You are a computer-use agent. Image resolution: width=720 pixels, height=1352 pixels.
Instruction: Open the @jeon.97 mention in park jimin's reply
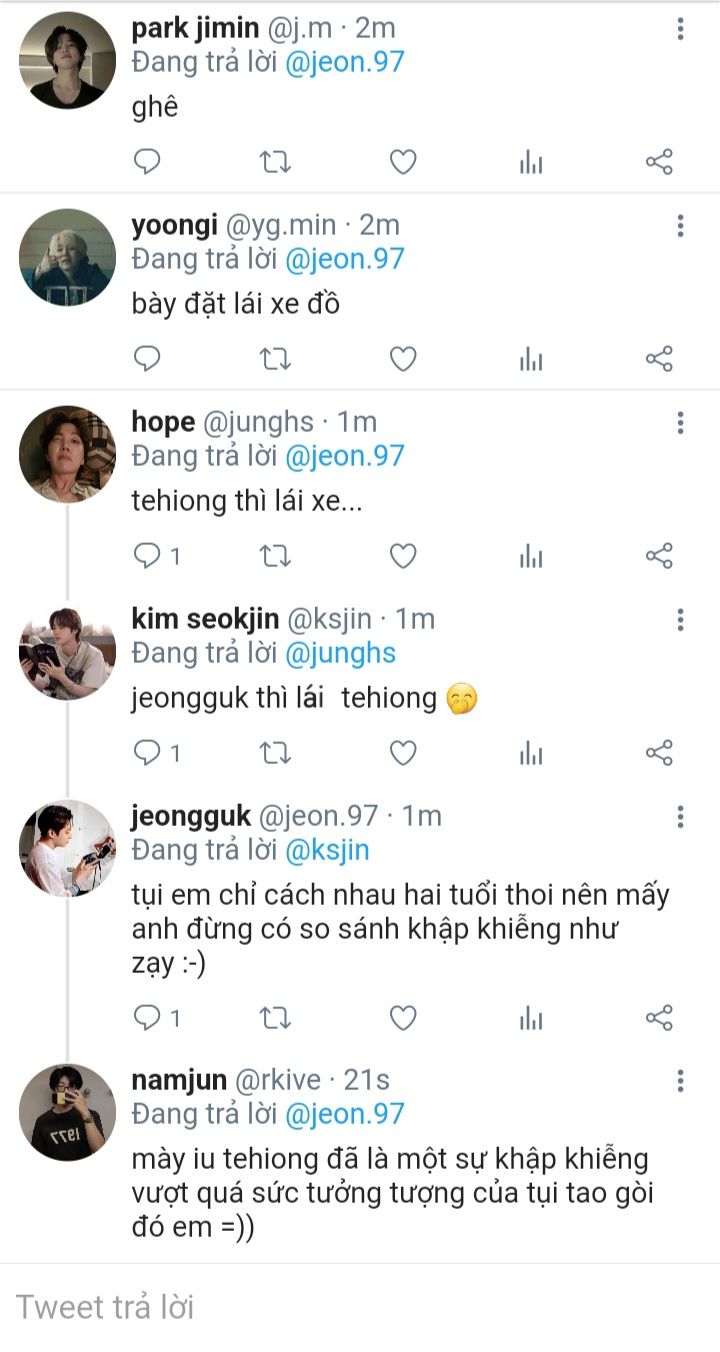click(x=344, y=62)
